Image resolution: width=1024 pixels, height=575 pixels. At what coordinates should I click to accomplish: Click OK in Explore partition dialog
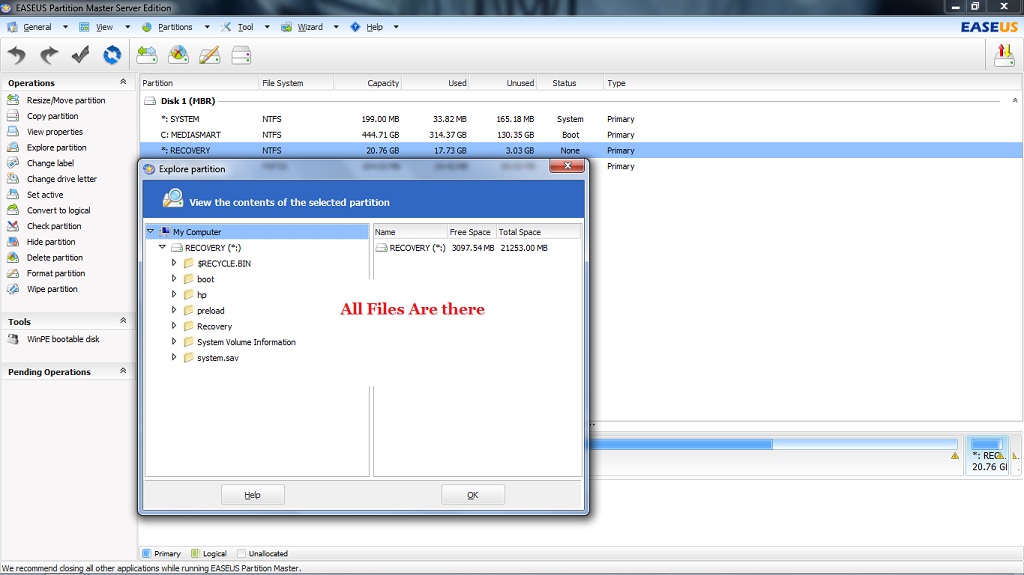(x=473, y=495)
